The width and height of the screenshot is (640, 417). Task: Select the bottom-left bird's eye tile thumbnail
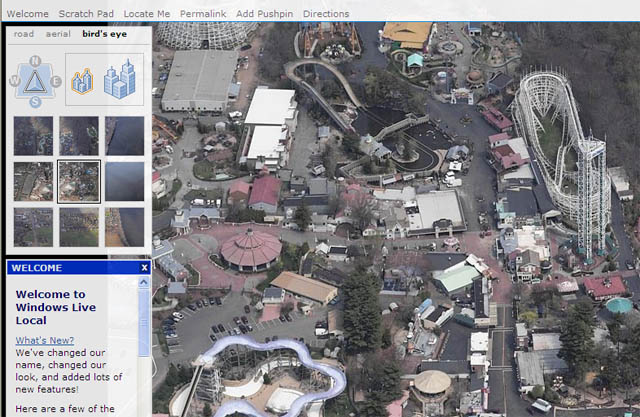(33, 227)
